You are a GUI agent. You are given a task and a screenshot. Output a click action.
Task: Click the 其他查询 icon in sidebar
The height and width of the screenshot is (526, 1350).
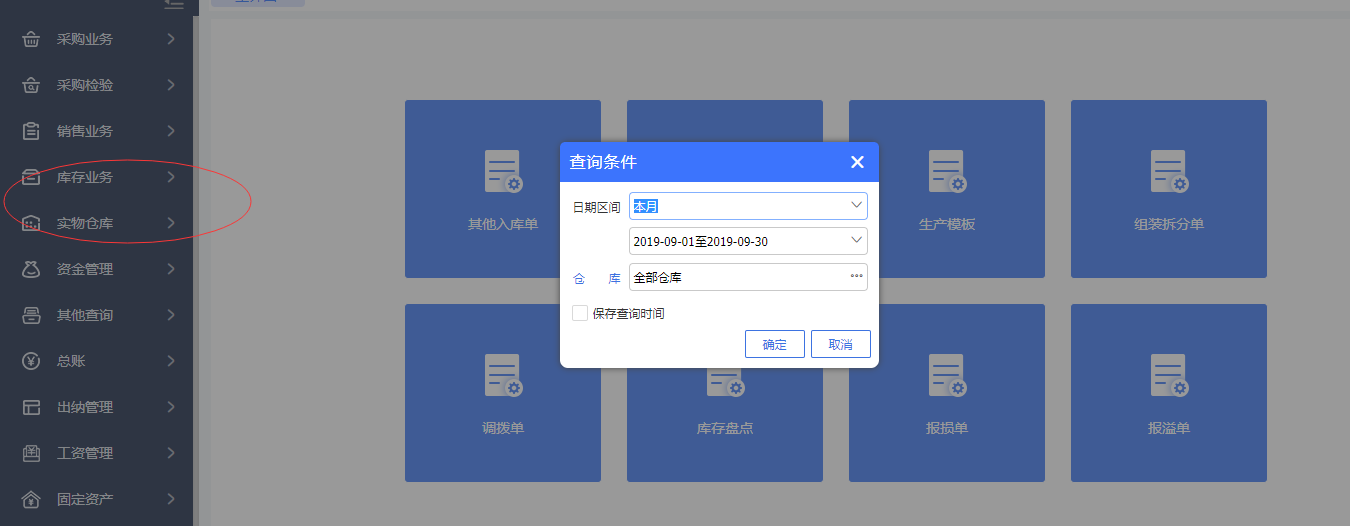click(x=32, y=315)
